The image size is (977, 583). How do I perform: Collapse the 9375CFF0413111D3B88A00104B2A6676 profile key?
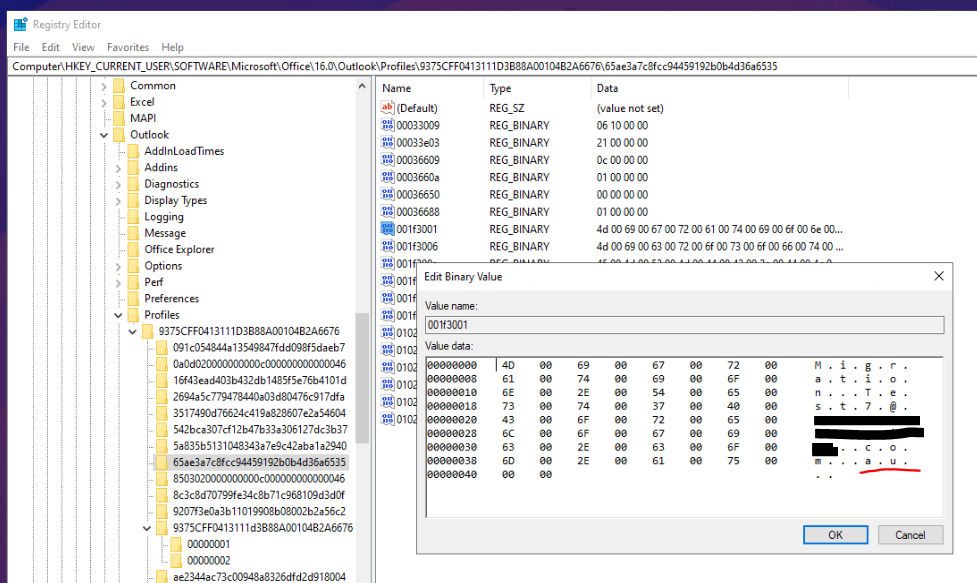133,332
